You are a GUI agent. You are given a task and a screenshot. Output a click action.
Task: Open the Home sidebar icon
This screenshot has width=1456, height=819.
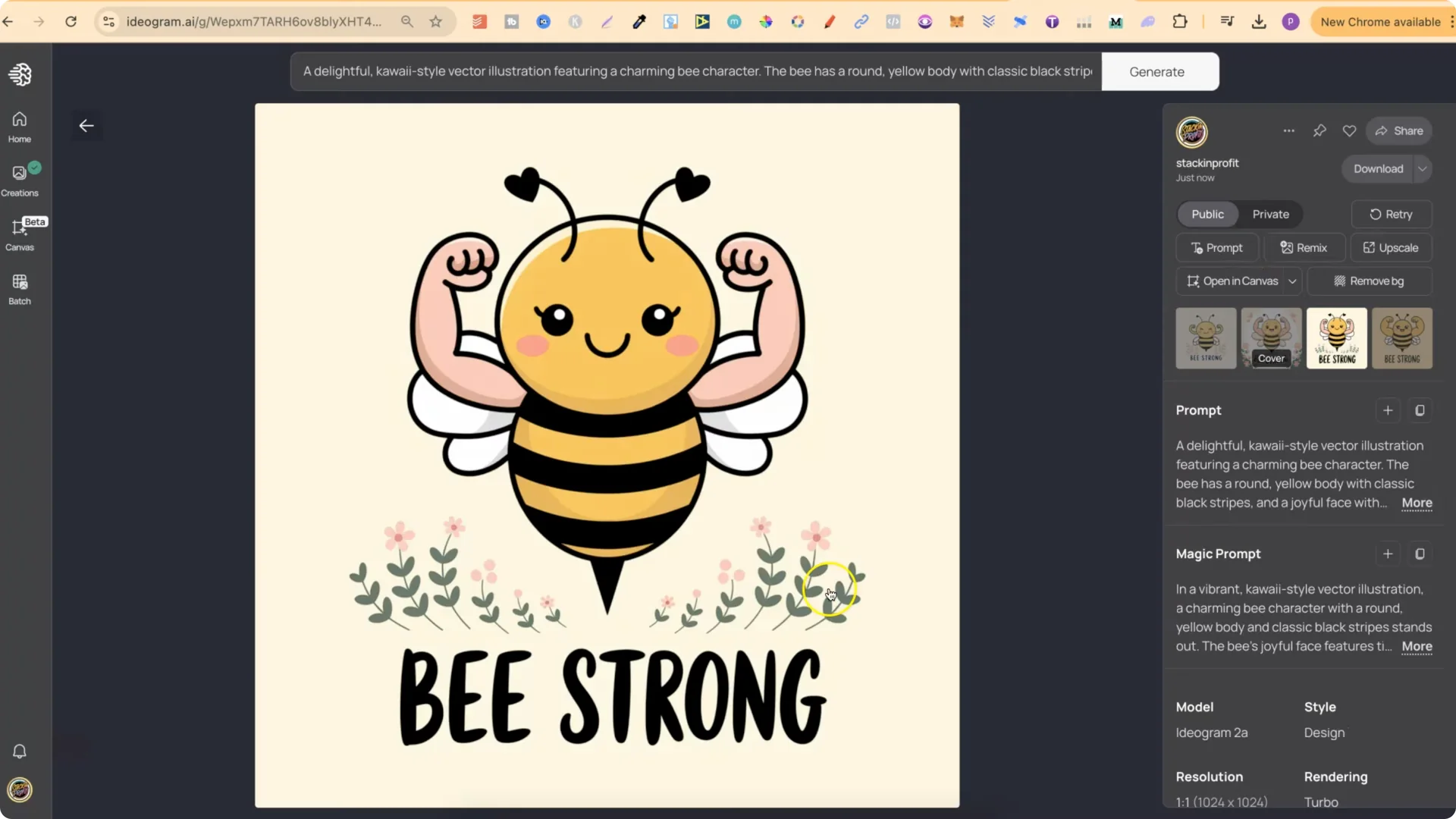point(19,126)
